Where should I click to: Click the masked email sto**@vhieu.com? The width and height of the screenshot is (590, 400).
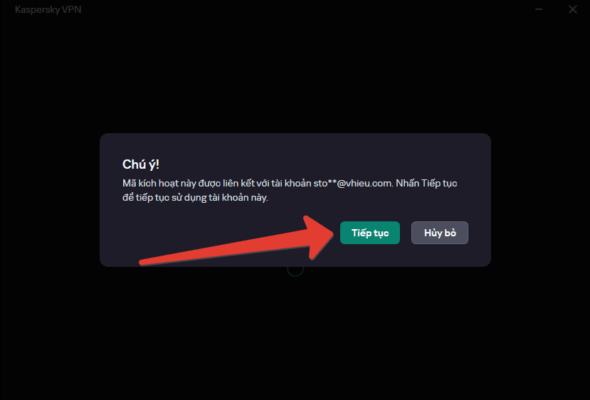353,183
